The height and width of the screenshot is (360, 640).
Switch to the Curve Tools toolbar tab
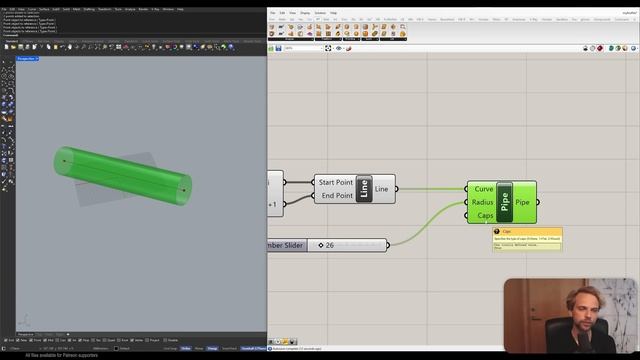(x=151, y=41)
